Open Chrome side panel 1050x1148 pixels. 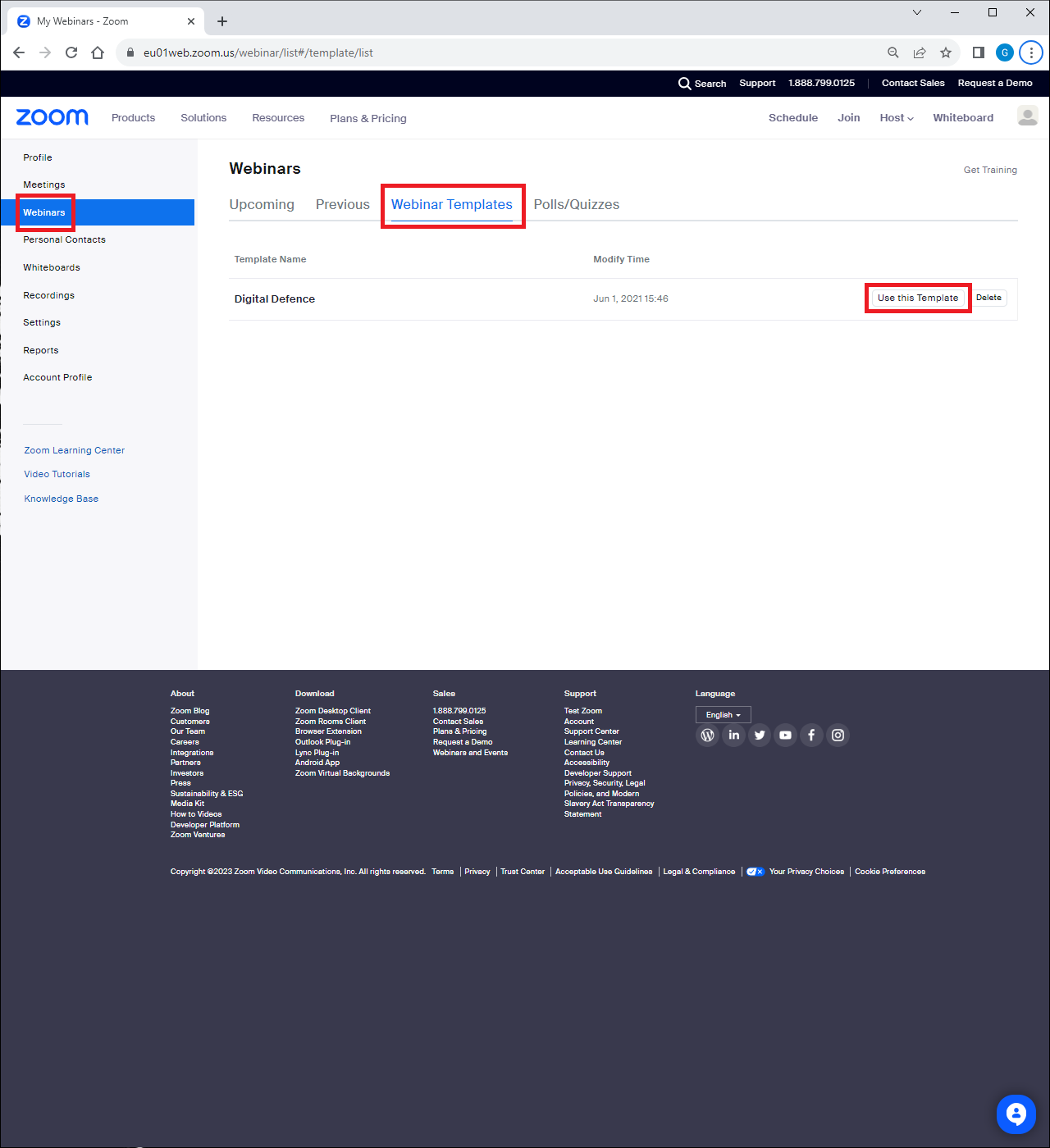click(979, 52)
